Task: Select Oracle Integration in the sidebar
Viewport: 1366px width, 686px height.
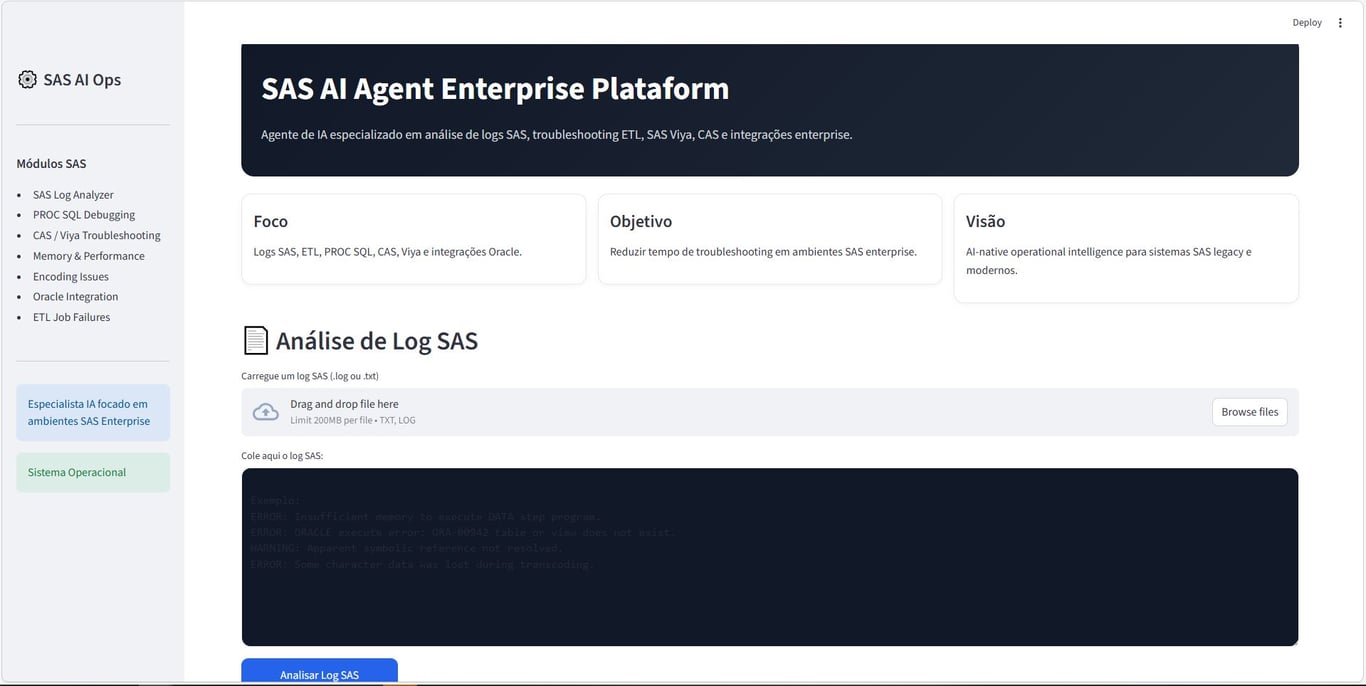Action: 76,297
